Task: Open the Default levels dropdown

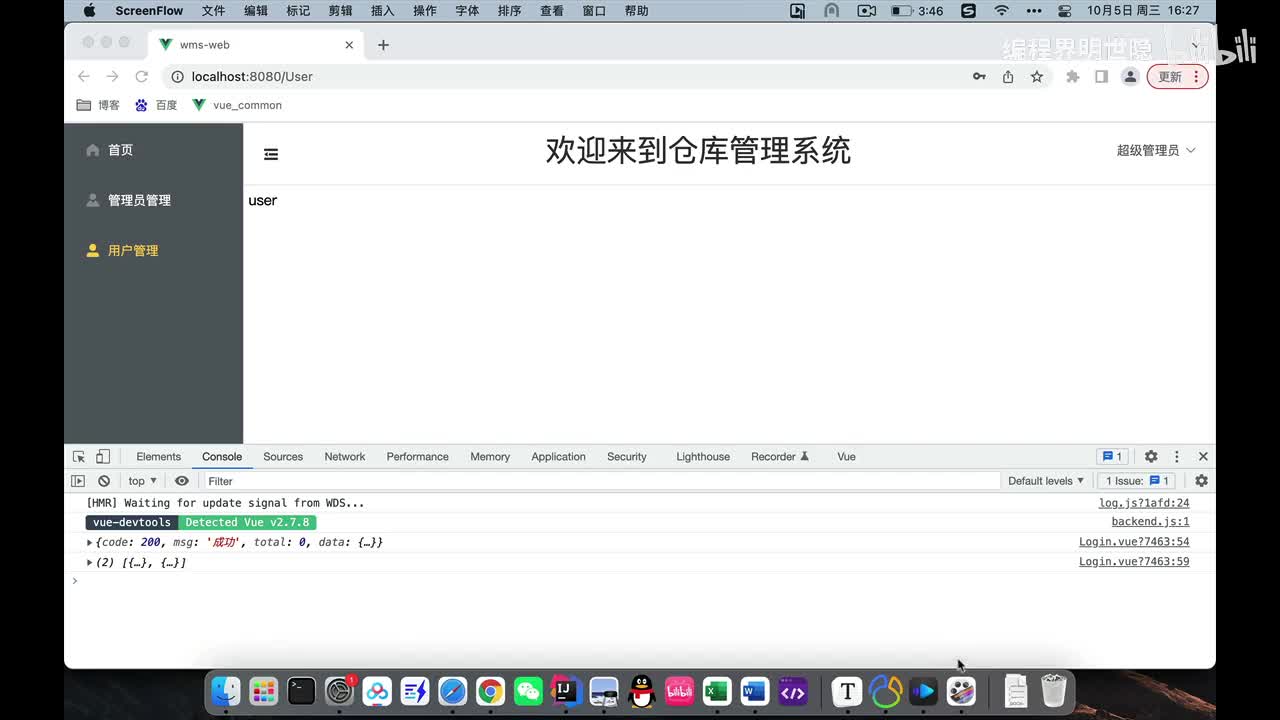Action: (x=1046, y=481)
